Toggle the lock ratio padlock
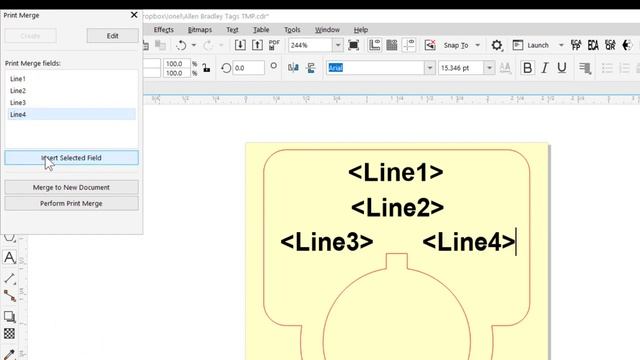This screenshot has height=360, width=640. pos(207,68)
